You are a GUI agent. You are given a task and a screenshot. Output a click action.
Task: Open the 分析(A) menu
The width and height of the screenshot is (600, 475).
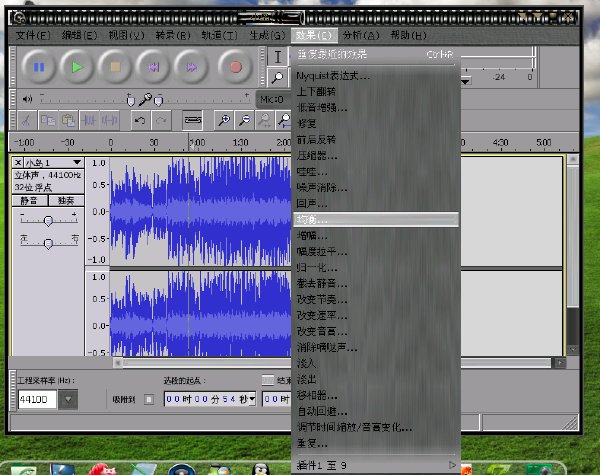coord(361,36)
